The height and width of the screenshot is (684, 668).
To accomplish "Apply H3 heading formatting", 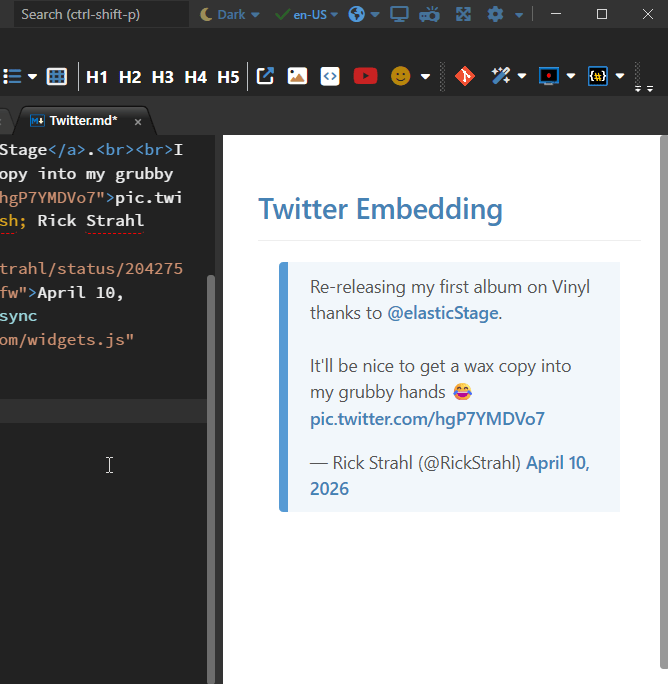I will 163,77.
